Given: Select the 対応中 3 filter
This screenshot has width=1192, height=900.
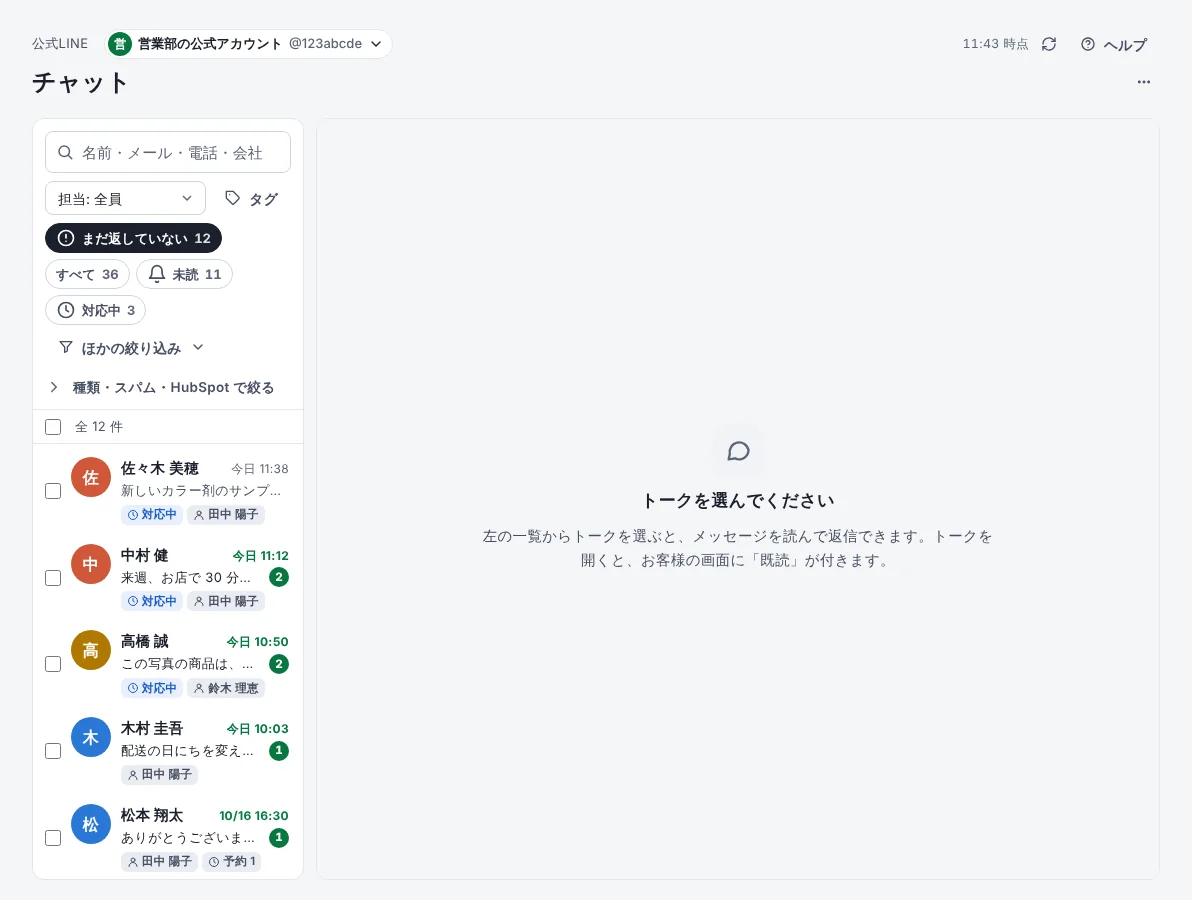Looking at the screenshot, I should [96, 310].
